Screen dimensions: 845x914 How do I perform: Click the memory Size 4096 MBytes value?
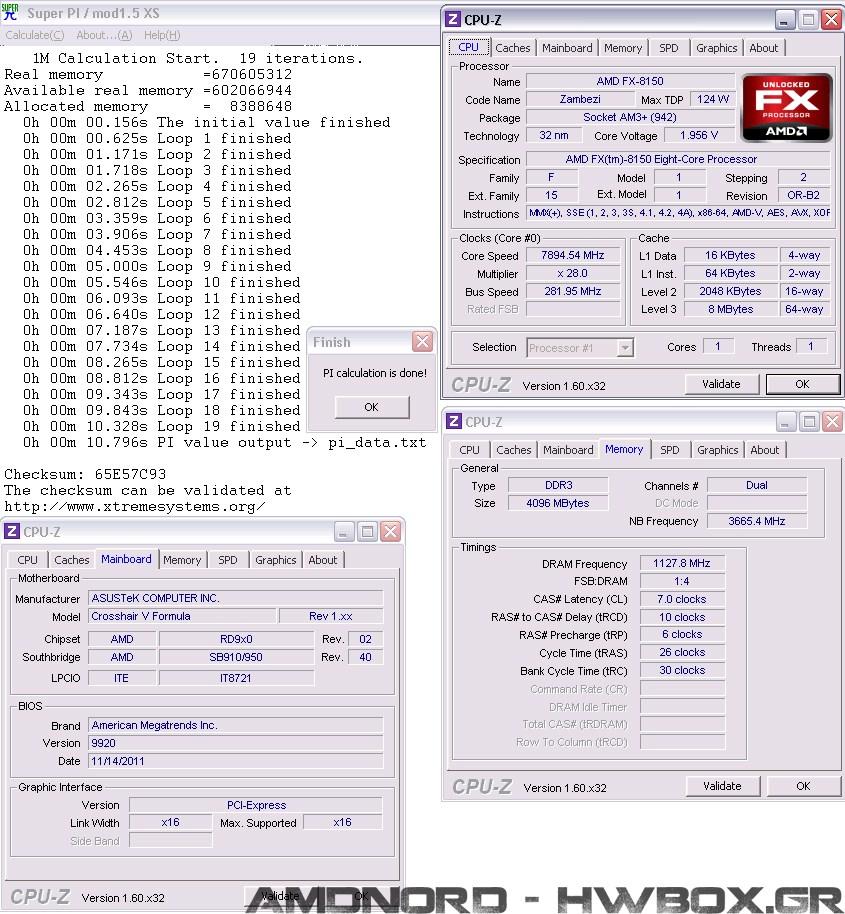click(558, 503)
